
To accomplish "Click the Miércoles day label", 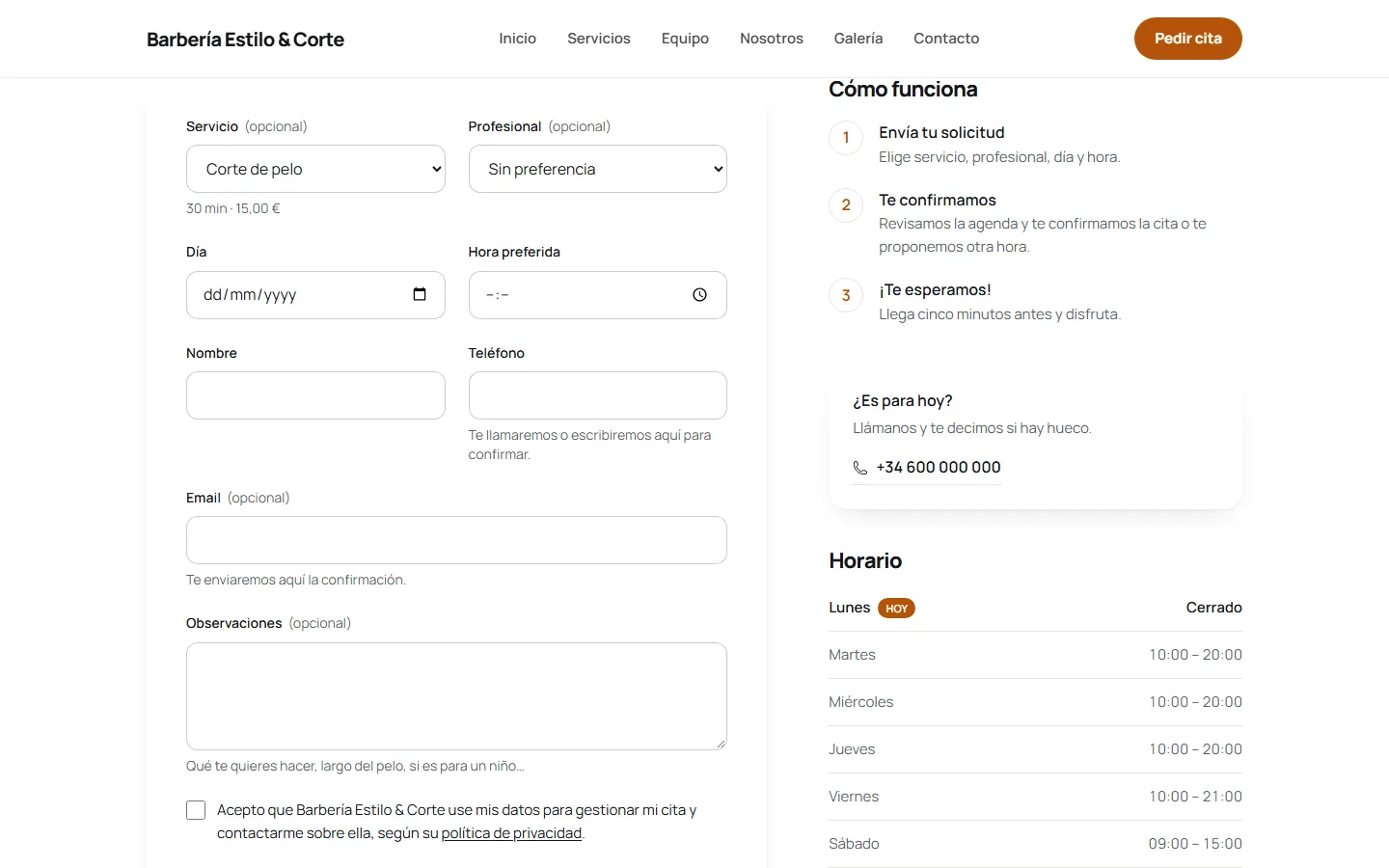I will (x=860, y=702).
